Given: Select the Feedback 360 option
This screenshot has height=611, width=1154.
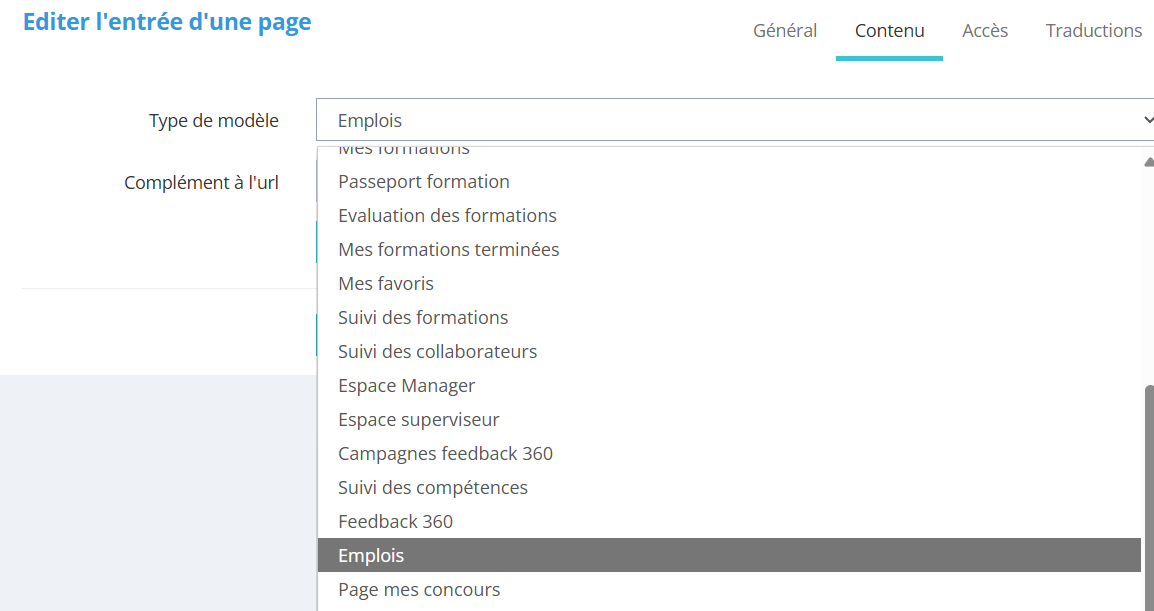Looking at the screenshot, I should click(395, 522).
